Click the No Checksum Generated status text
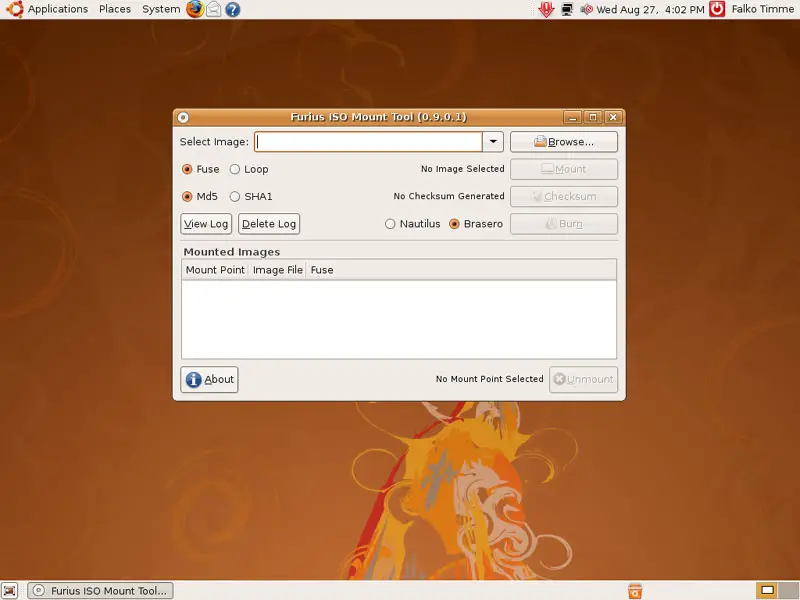The image size is (800, 600). point(449,196)
